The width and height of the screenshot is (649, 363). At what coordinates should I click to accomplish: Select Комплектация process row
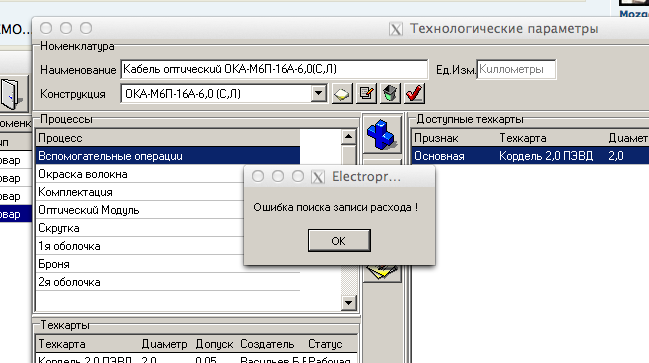140,192
